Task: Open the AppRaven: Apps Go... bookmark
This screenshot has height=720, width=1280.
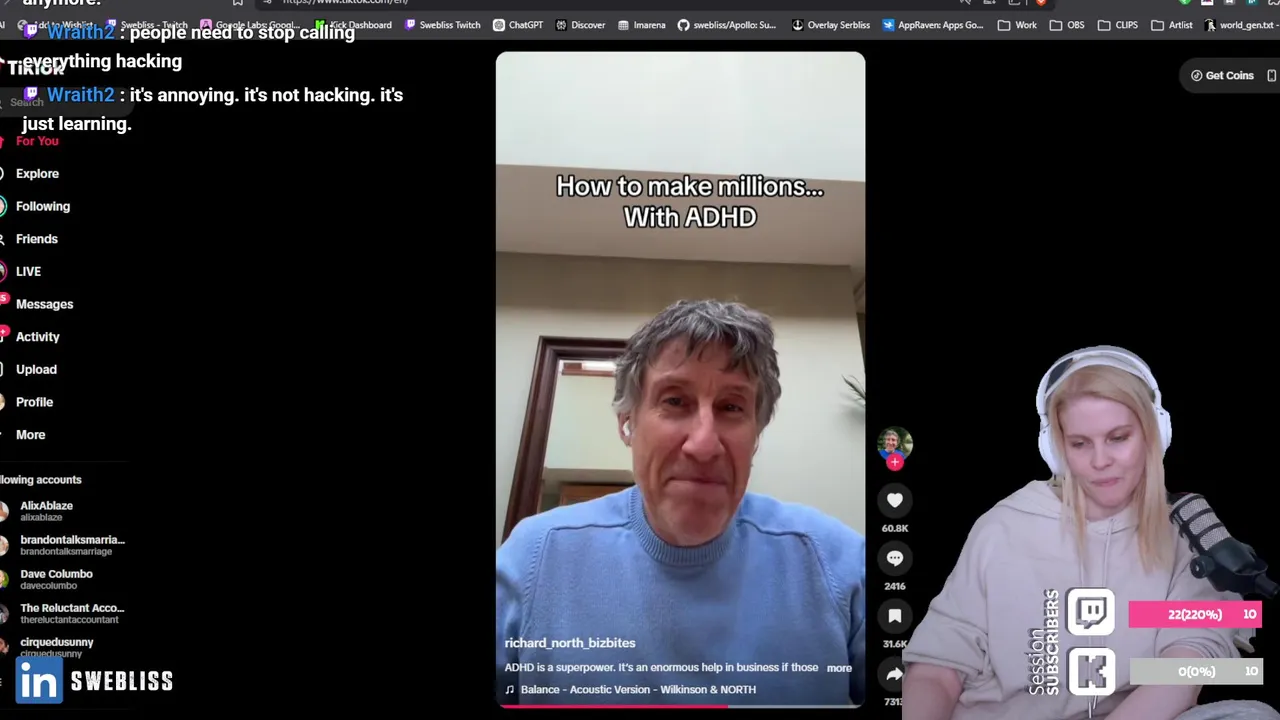Action: click(932, 25)
